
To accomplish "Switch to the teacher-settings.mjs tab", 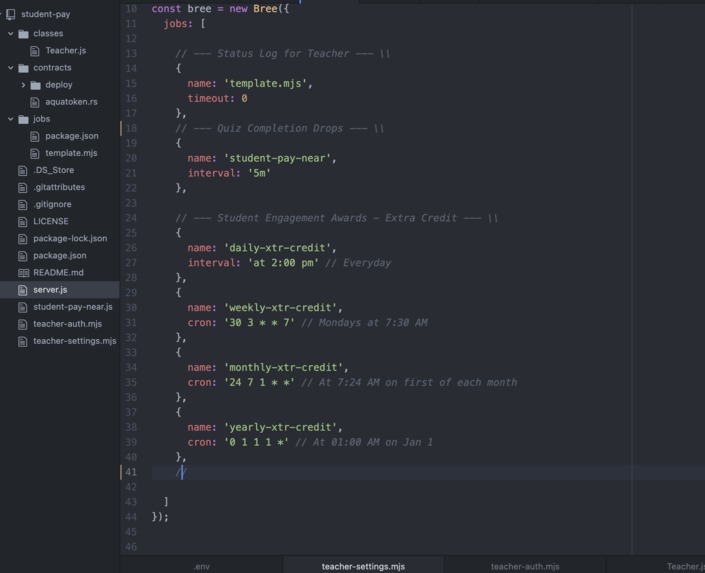I will 363,566.
